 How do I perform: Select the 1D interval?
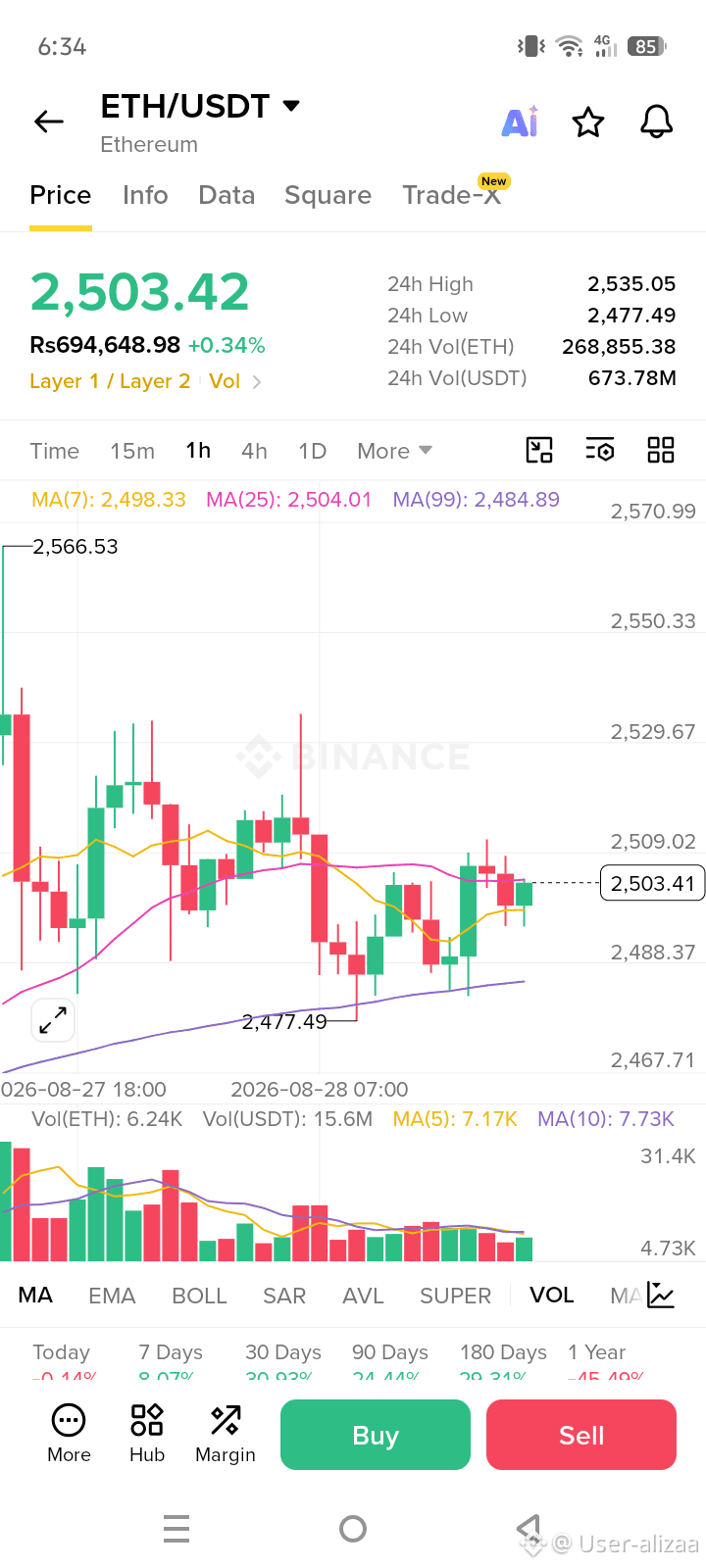[312, 451]
